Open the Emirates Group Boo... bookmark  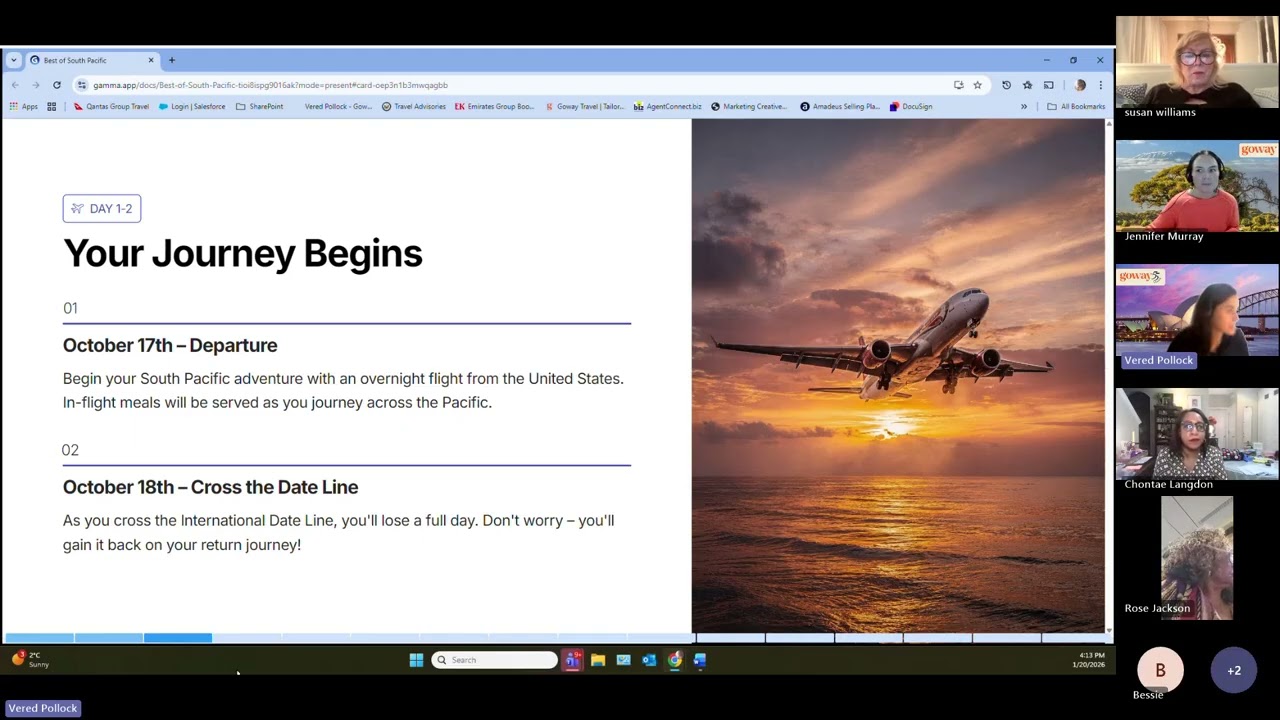pyautogui.click(x=494, y=106)
